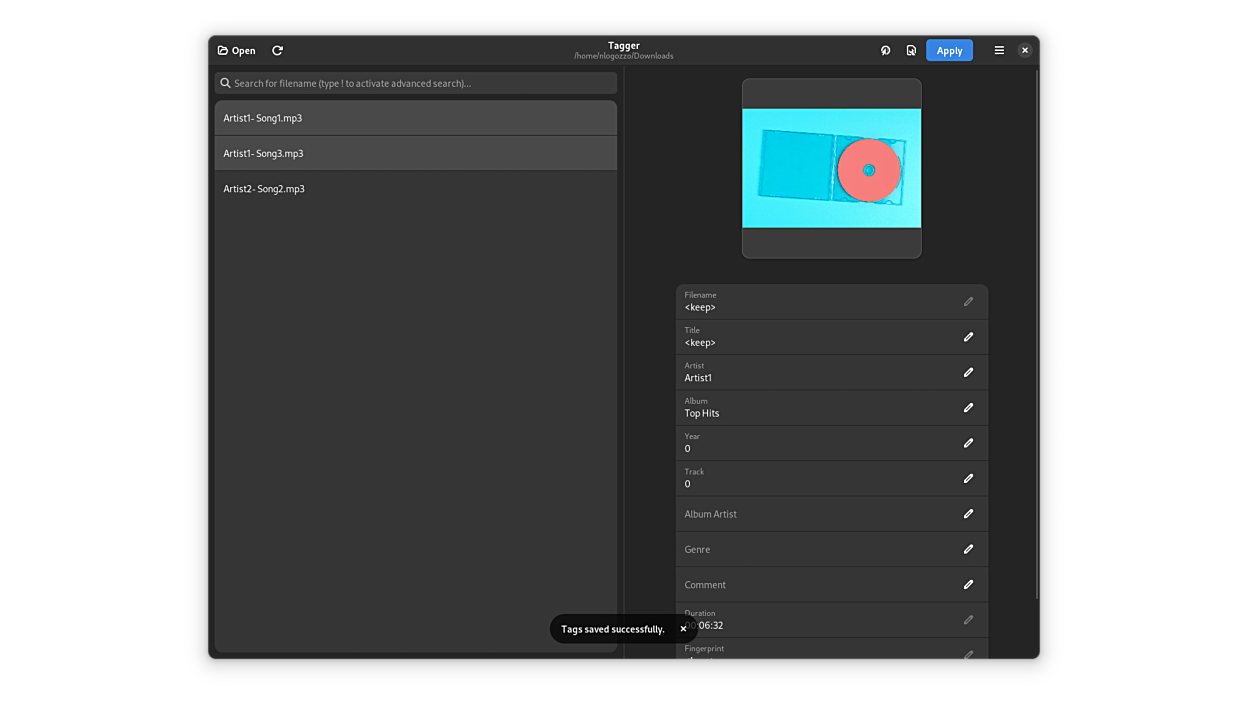Image resolution: width=1248 pixels, height=702 pixels.
Task: Close the Tagger window
Action: pos(1025,50)
